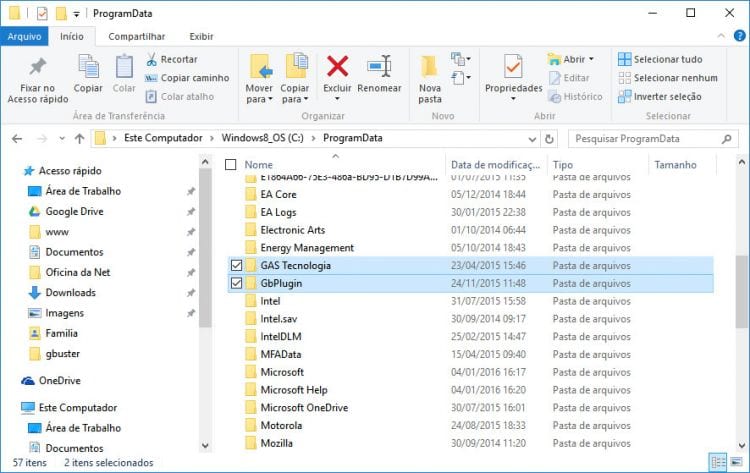Click Selecionar nenhum

tap(668, 78)
